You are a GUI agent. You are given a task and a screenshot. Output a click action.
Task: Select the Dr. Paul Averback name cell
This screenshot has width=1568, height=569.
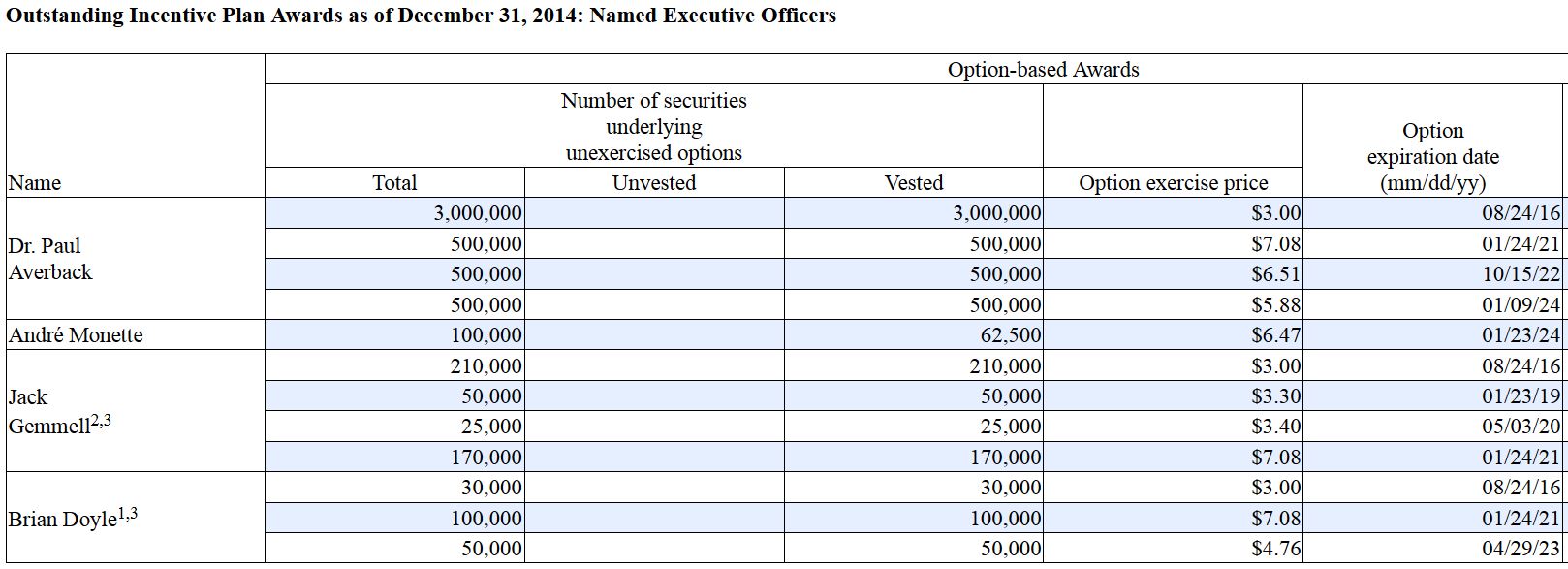click(x=50, y=259)
